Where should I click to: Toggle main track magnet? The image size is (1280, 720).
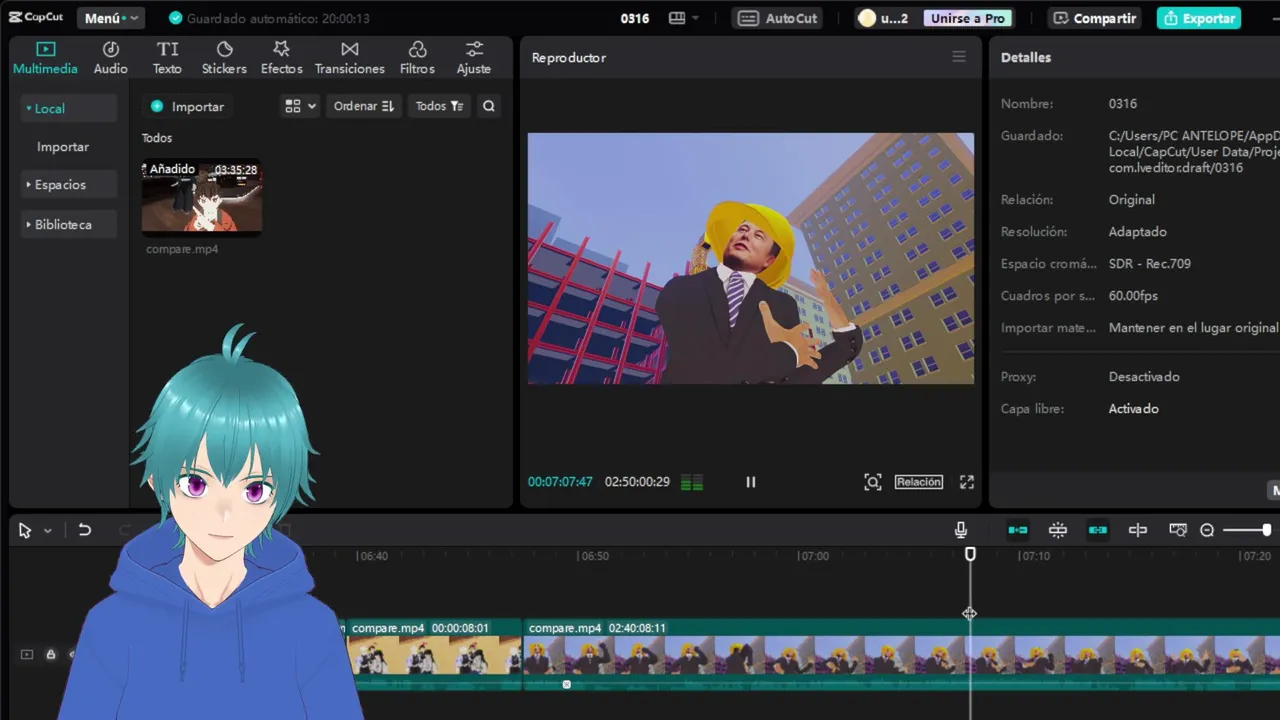1018,530
